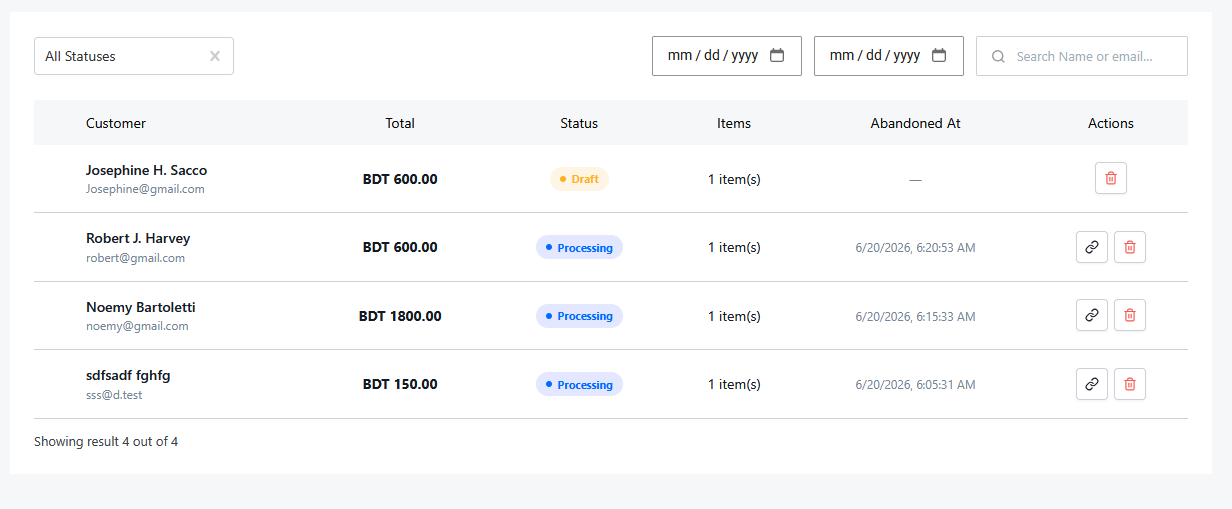Open calendar picker in first date field
This screenshot has width=1232, height=509.
pyautogui.click(x=777, y=55)
